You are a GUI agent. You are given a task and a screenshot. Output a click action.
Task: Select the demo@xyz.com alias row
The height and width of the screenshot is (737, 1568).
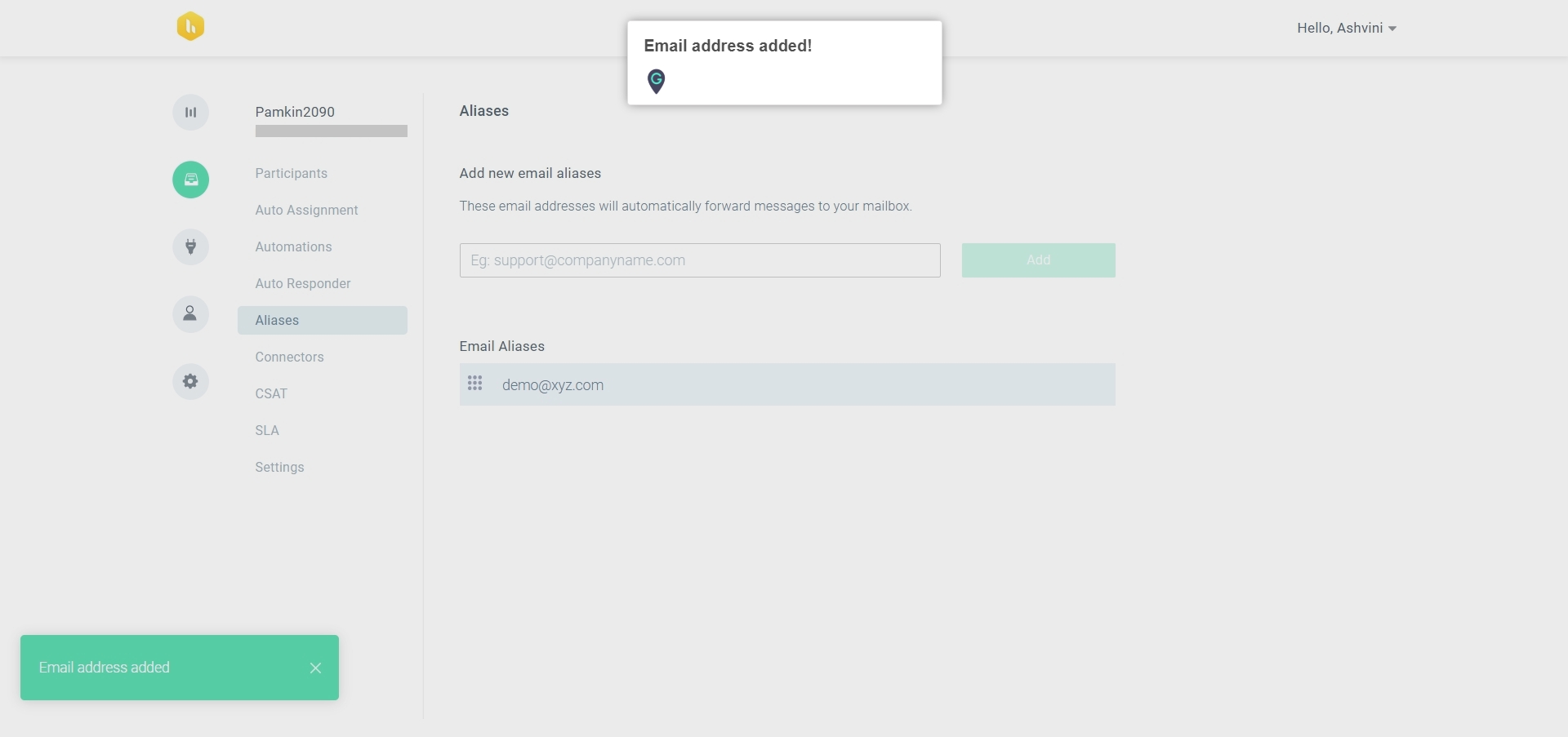(787, 384)
